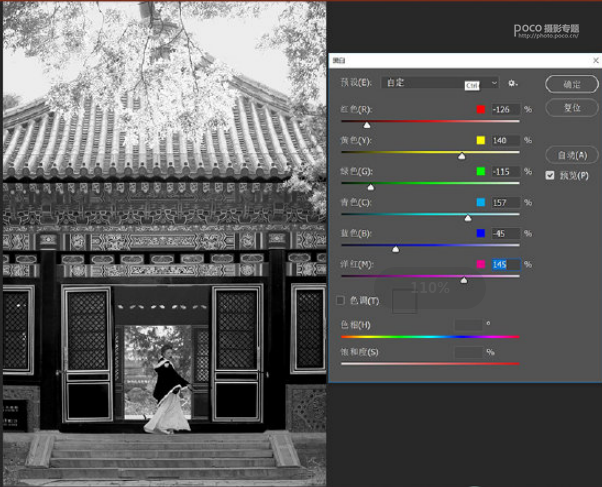Click the 洋红(M) slider handle
Viewport: 602px width, 487px height.
[464, 280]
